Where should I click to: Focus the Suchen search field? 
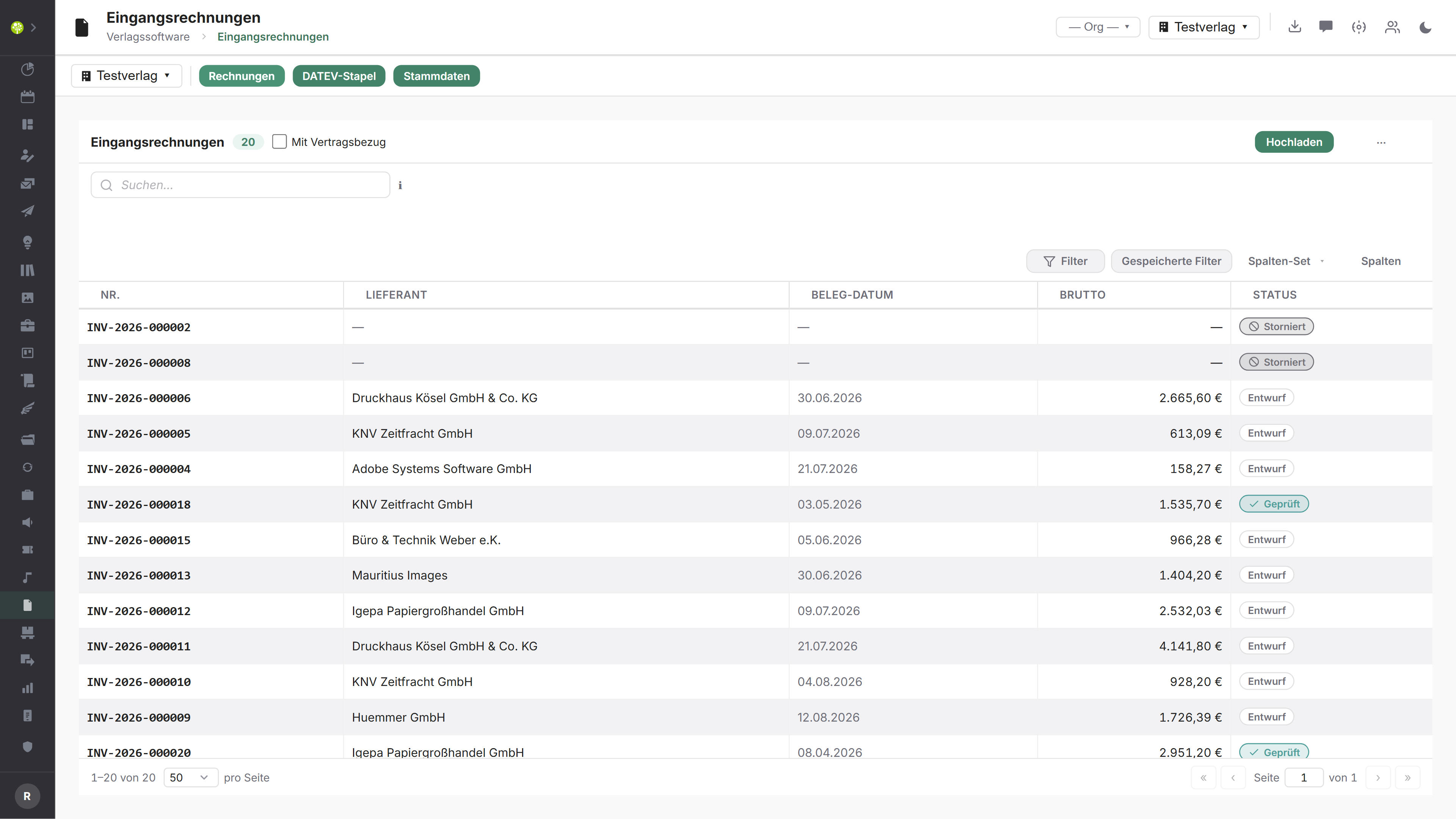click(x=240, y=185)
